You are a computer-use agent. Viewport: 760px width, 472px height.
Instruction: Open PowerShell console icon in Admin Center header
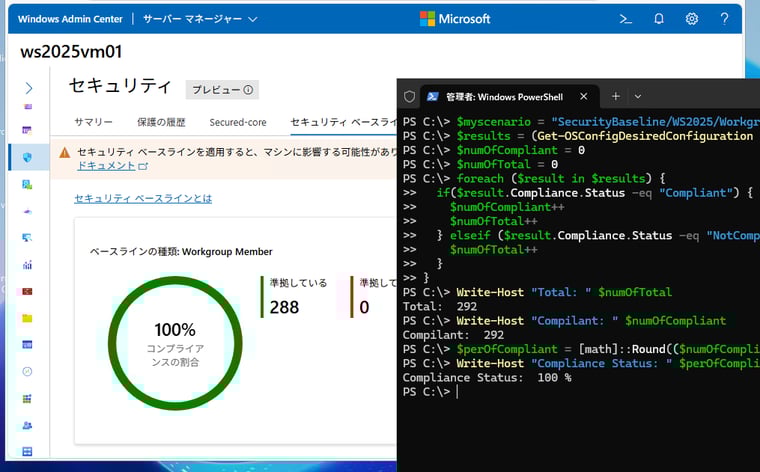click(x=626, y=19)
